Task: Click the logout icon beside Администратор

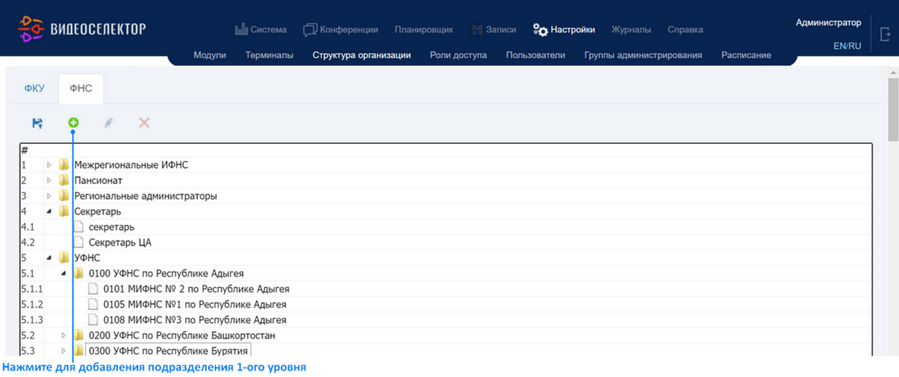Action: (885, 34)
